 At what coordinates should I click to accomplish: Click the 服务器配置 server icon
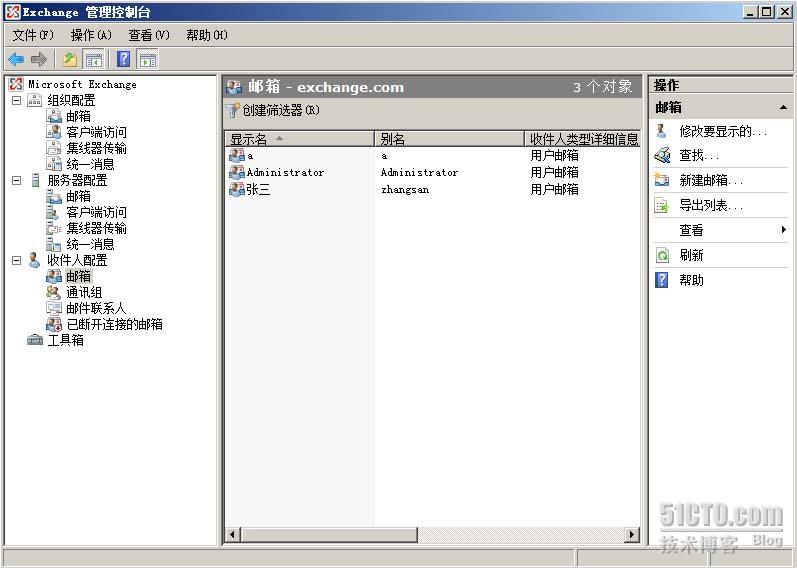coord(35,180)
